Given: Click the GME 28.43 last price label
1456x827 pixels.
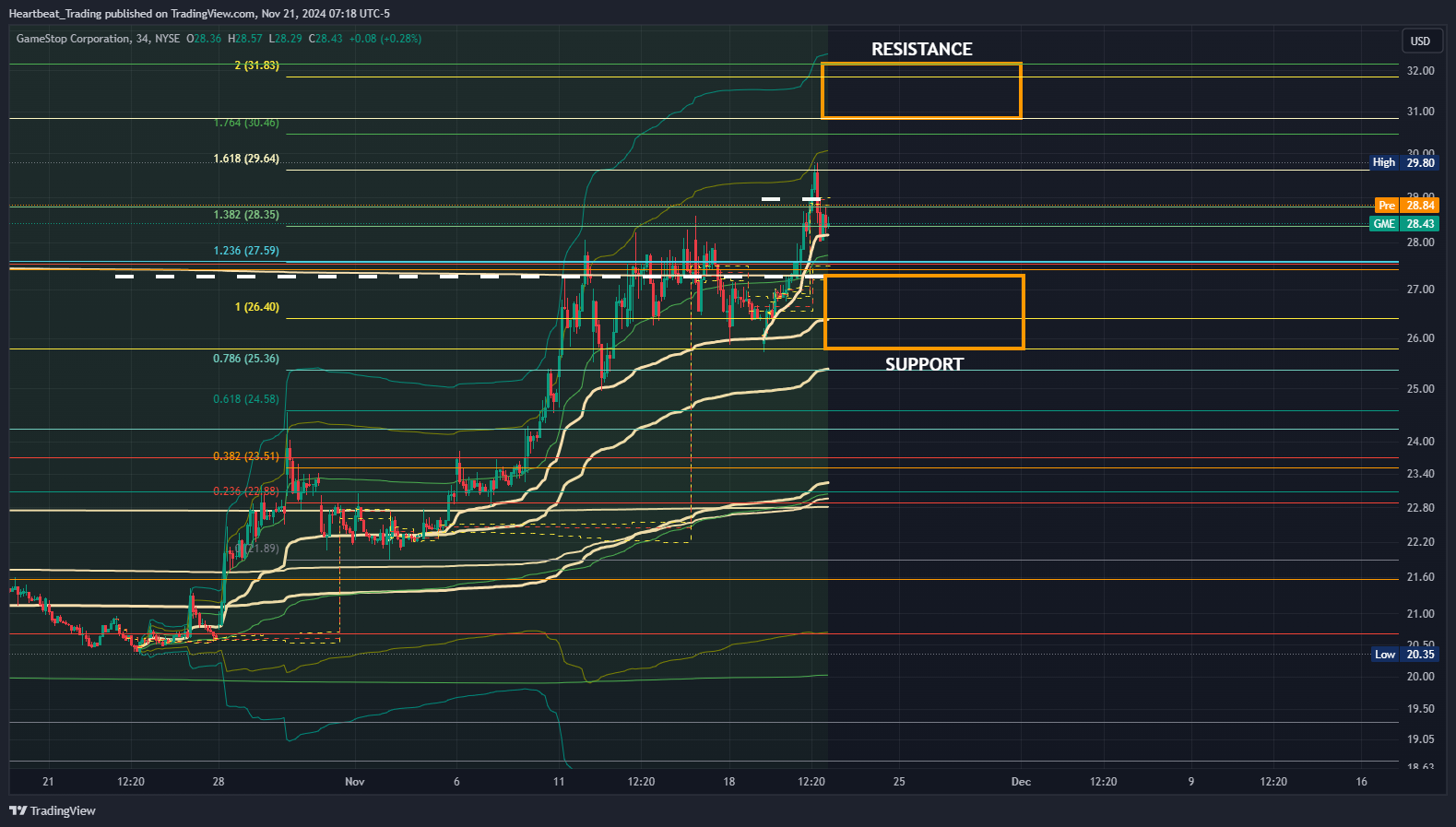Looking at the screenshot, I should click(1403, 224).
